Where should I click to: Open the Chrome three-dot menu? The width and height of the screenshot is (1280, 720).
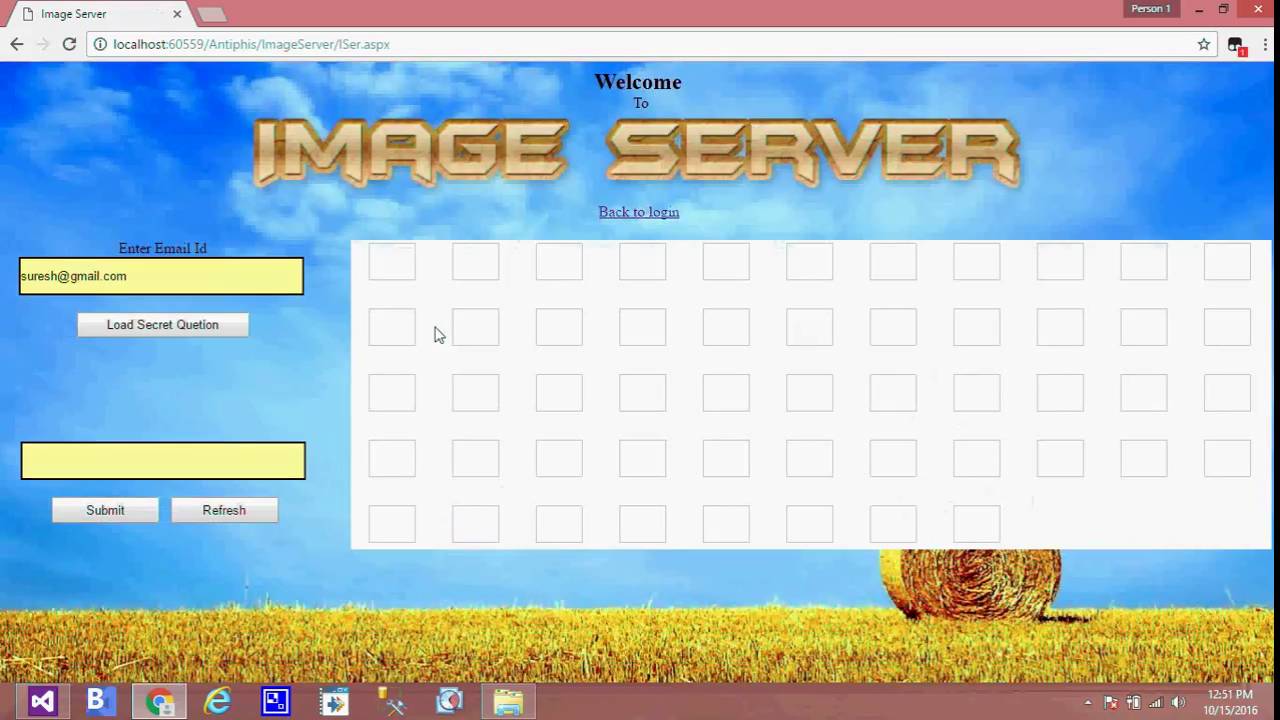[x=1264, y=44]
